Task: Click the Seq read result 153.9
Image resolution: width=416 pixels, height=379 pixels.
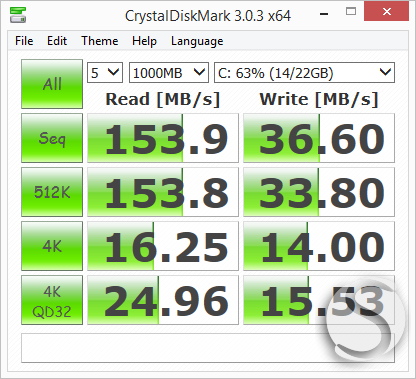Action: pos(163,138)
